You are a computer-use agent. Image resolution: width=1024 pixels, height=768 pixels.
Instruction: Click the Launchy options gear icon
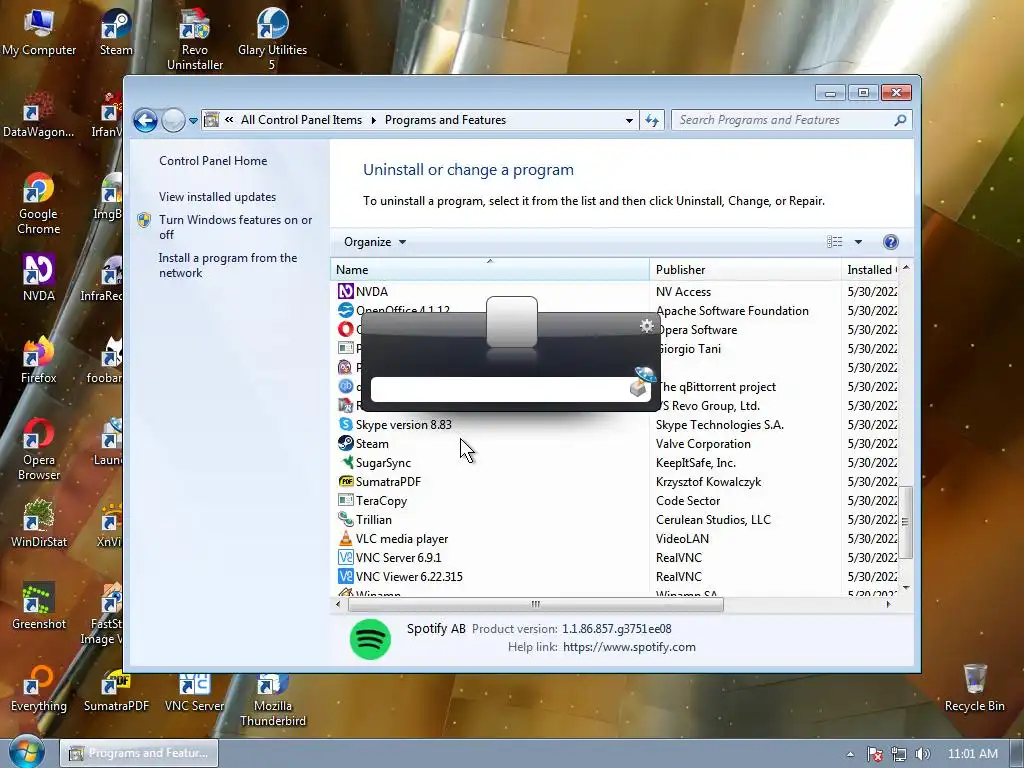coord(647,326)
